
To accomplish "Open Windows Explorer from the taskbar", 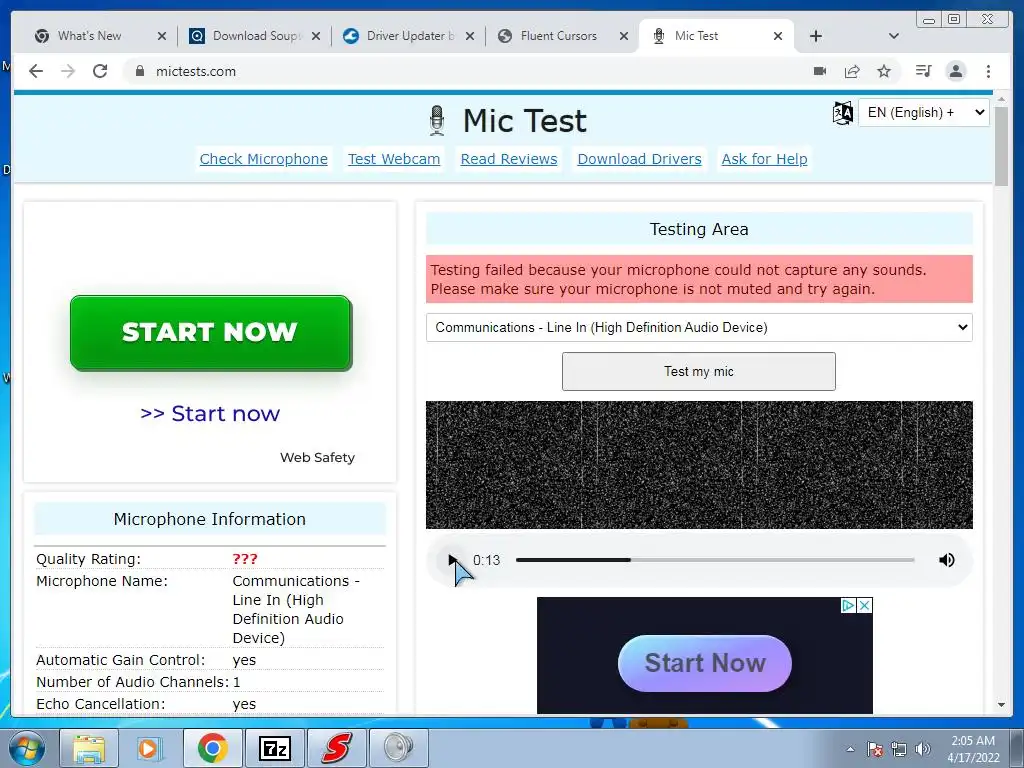I will (x=89, y=748).
